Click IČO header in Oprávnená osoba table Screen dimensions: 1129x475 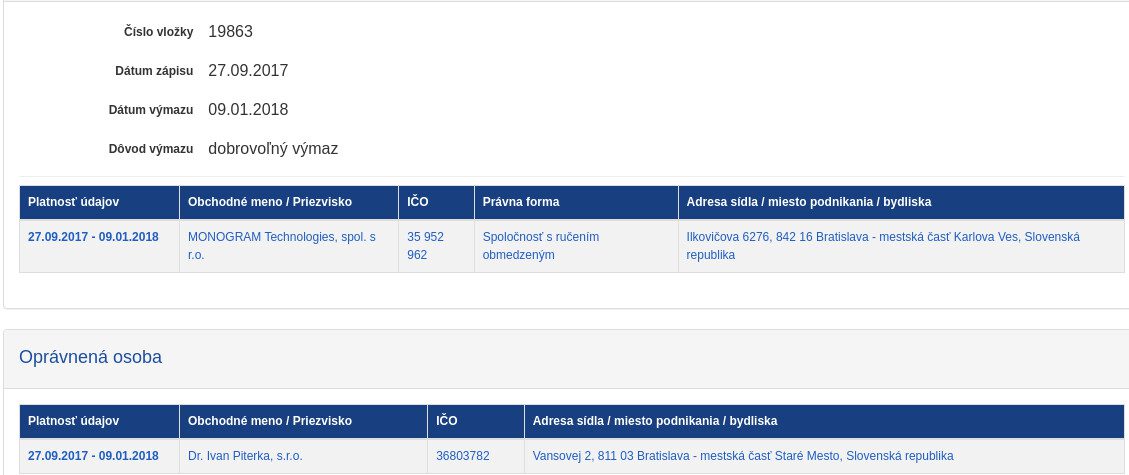tap(446, 421)
